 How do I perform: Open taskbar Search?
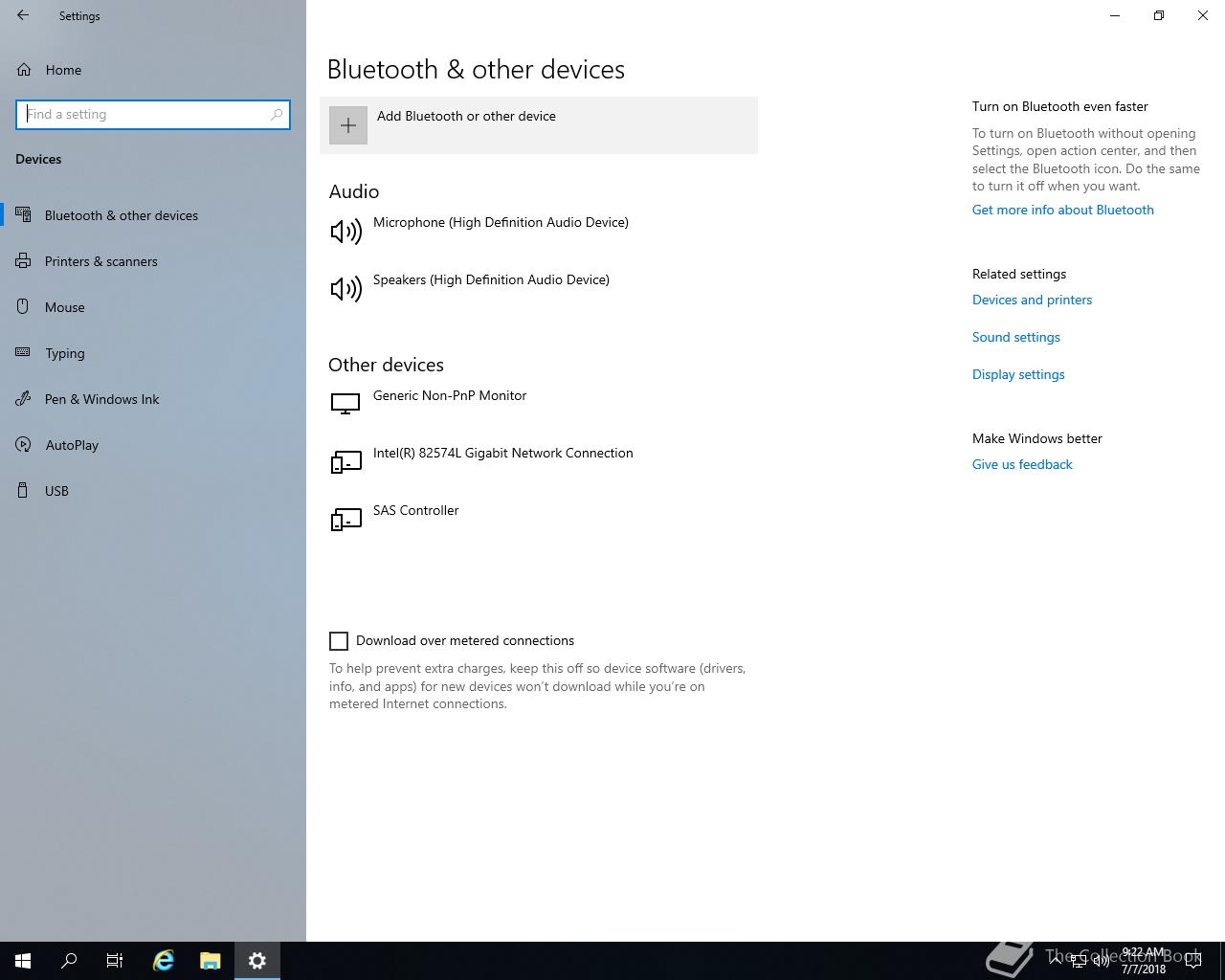click(69, 961)
